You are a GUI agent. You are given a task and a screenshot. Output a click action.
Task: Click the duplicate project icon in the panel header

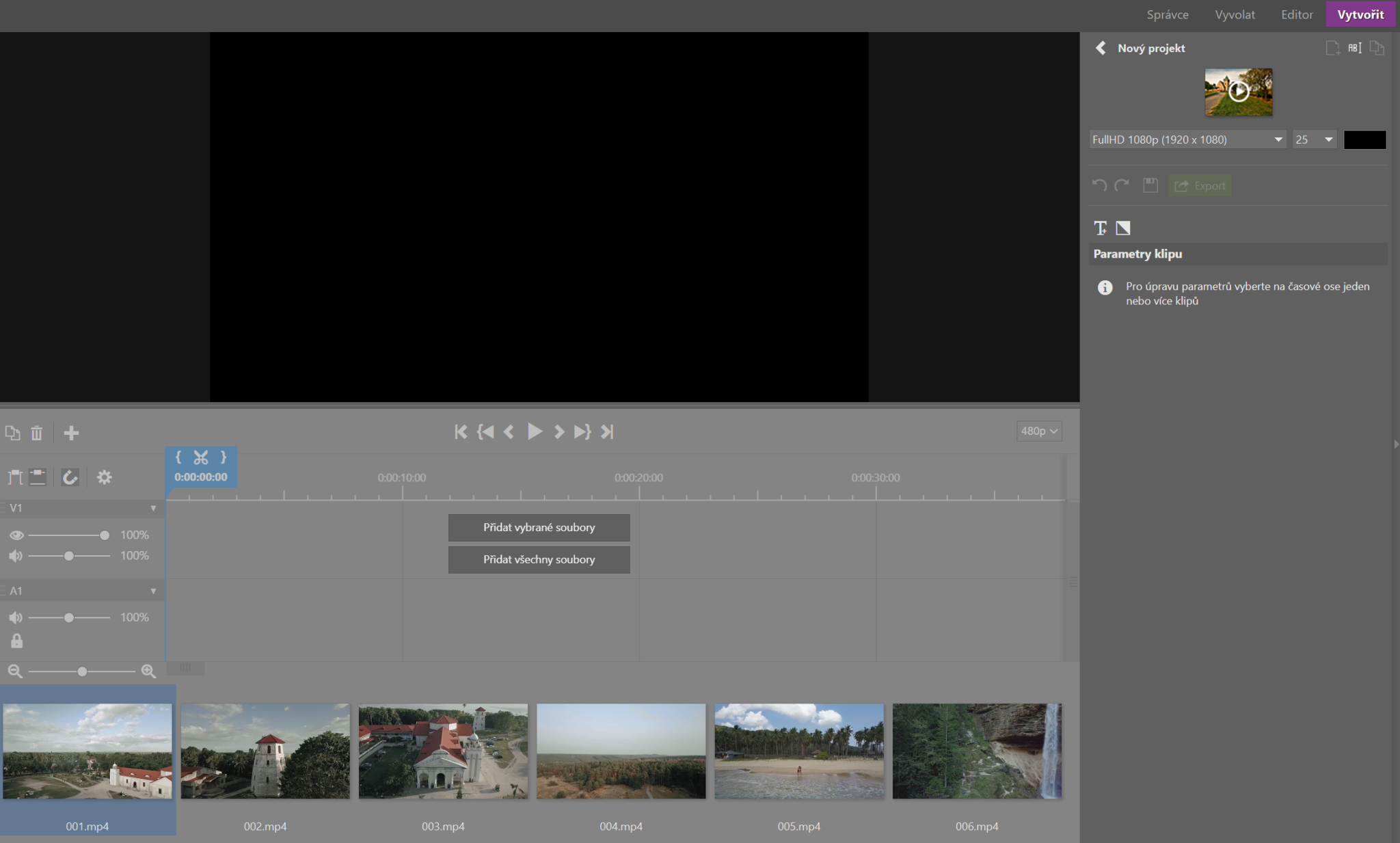coord(1377,48)
